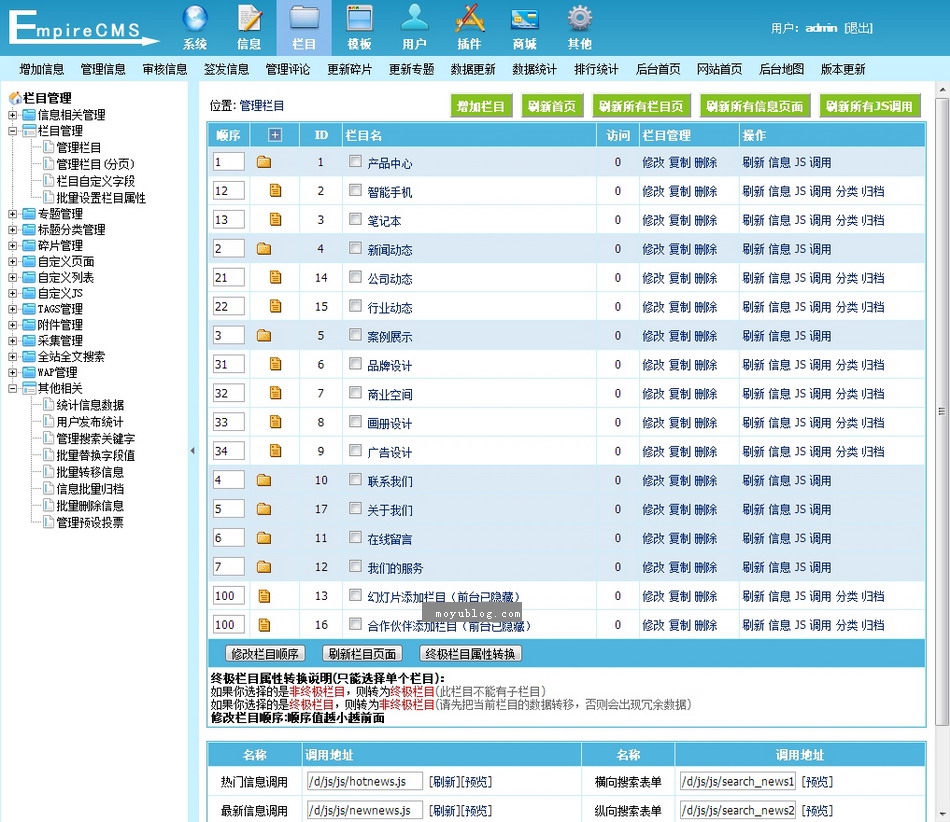Open the 系统 globe icon
950x822 pixels.
coord(195,18)
